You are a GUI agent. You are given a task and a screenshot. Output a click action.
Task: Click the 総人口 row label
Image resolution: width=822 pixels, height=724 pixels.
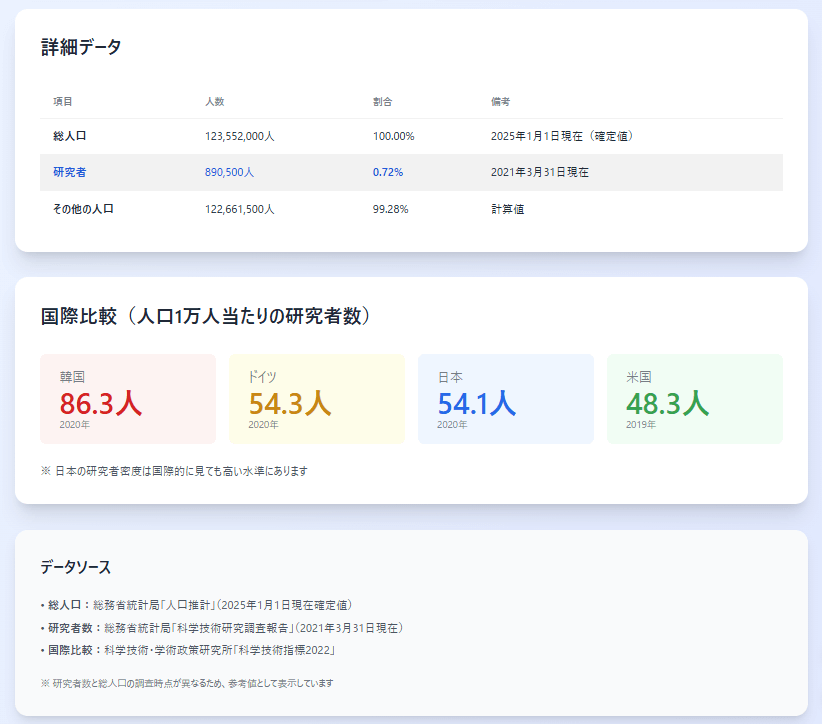[70, 136]
